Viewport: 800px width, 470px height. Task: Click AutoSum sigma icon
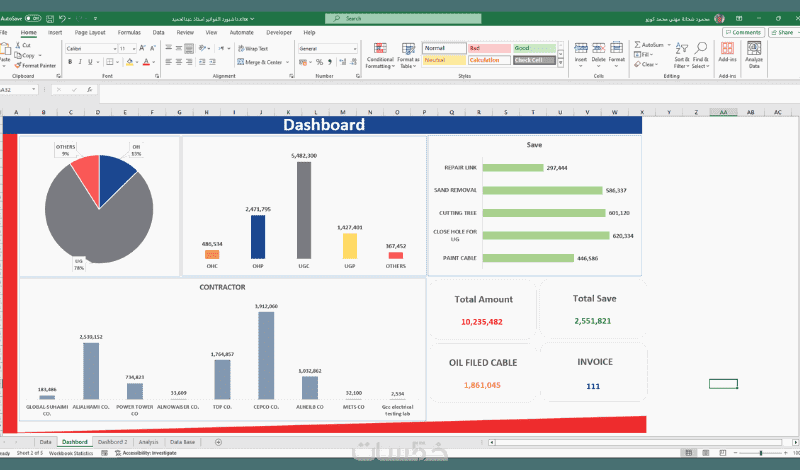point(638,45)
